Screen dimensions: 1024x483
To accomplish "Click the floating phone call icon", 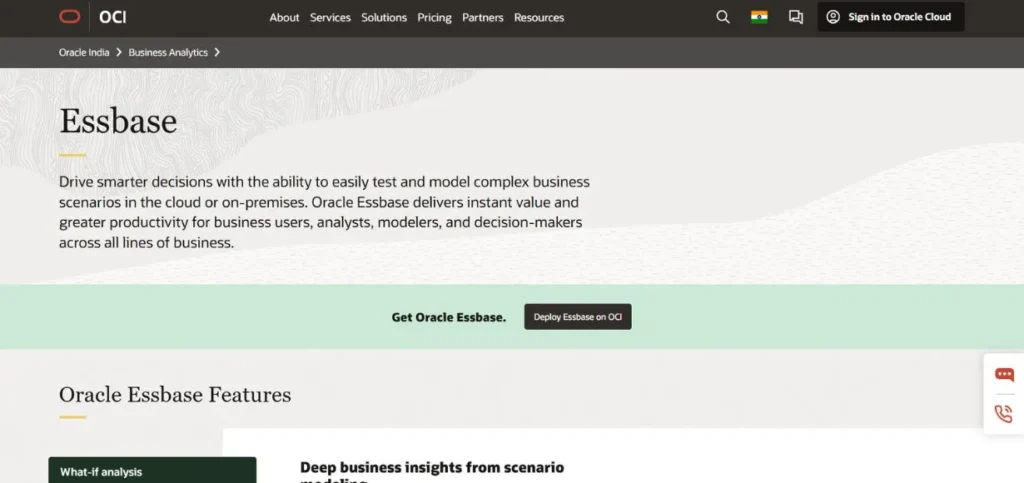I will (x=1004, y=414).
